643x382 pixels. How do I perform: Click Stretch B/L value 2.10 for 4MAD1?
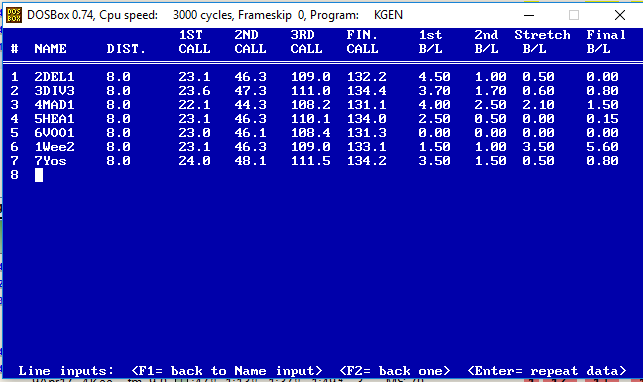coord(538,105)
